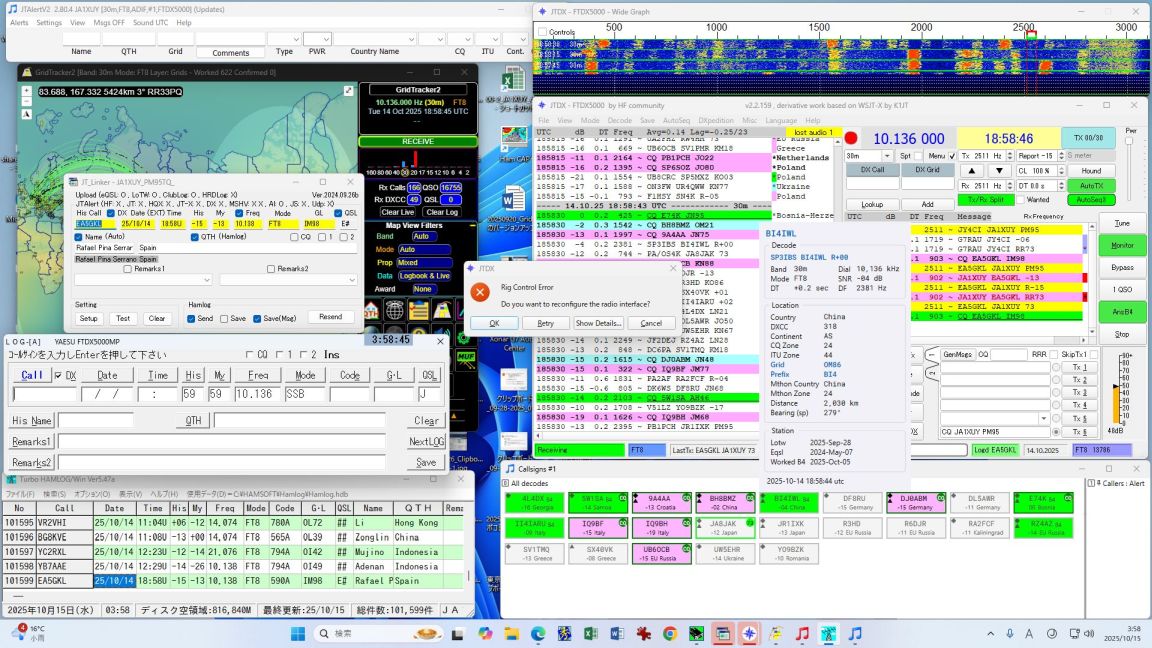Viewport: 1152px width, 648px height.
Task: Open JTAlert Settings menu
Action: pyautogui.click(x=49, y=22)
